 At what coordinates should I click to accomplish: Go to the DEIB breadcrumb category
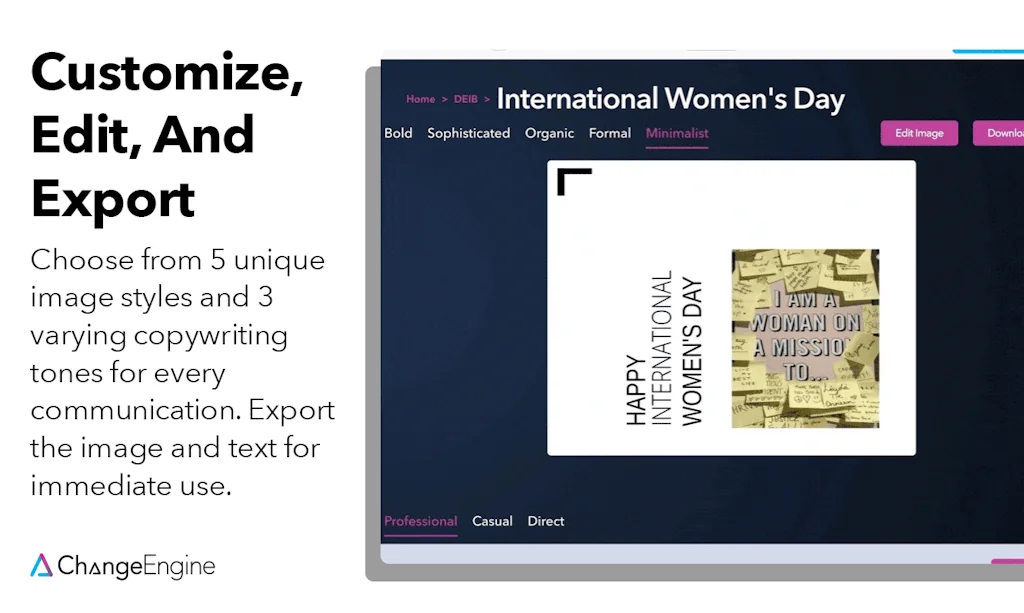(x=466, y=100)
